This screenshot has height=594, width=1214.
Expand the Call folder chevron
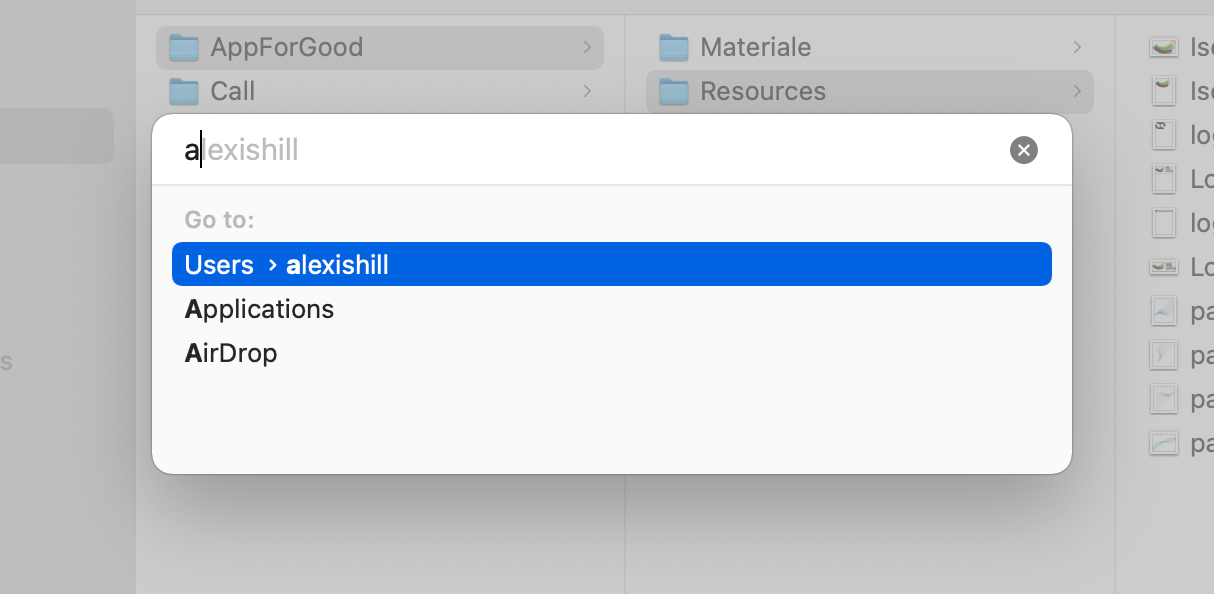tap(586, 91)
